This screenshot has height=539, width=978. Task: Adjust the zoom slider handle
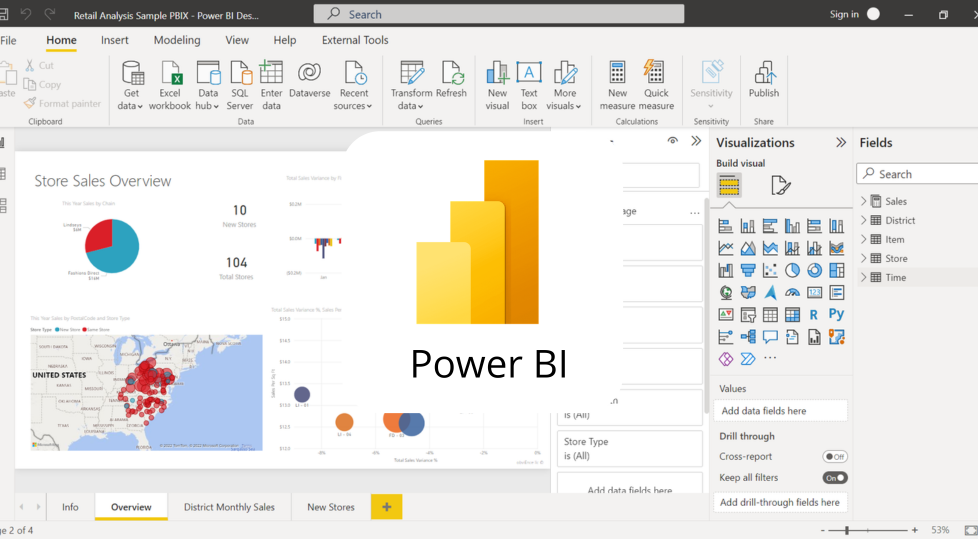847,530
